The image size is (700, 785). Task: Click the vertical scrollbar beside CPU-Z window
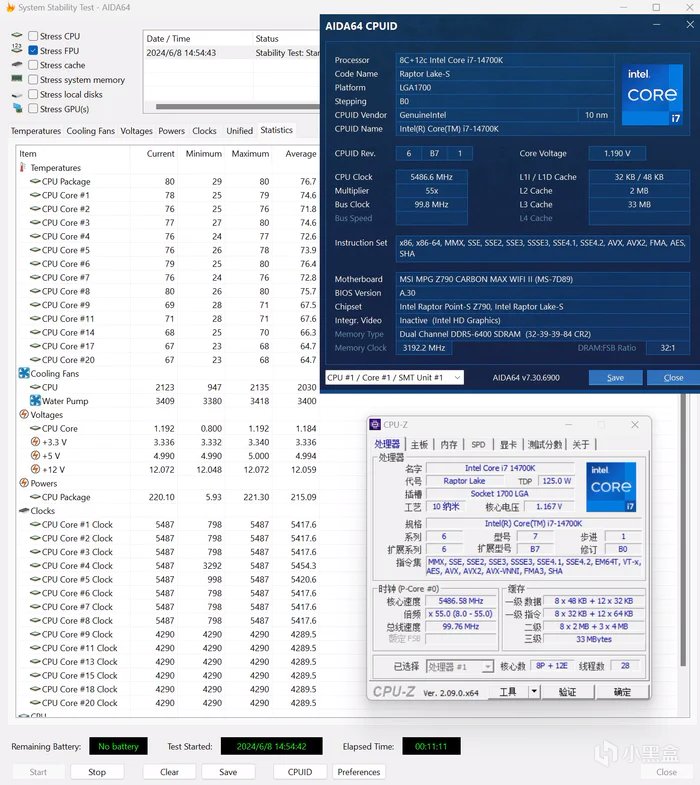[x=682, y=531]
